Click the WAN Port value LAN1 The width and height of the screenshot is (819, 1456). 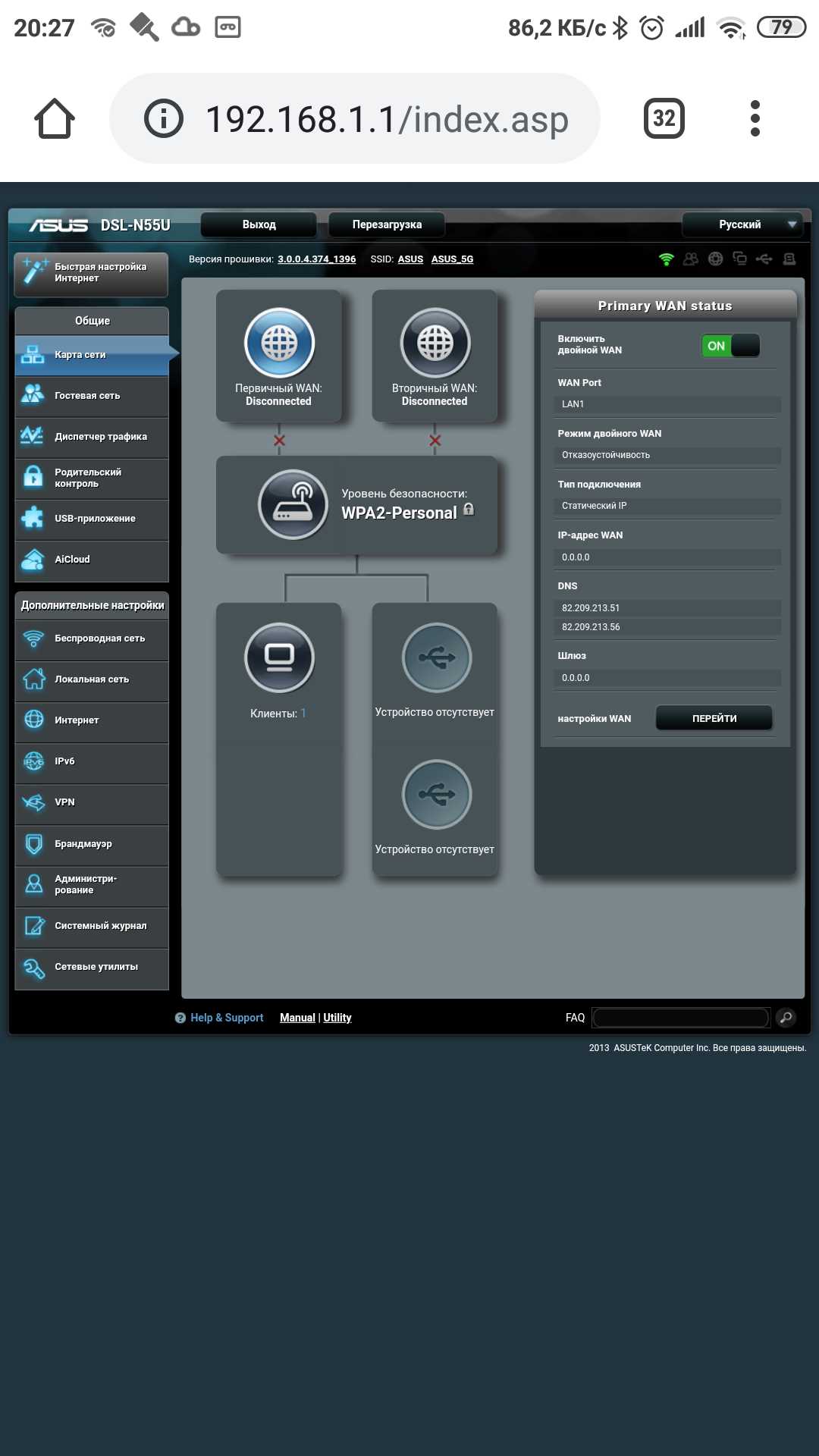point(667,404)
